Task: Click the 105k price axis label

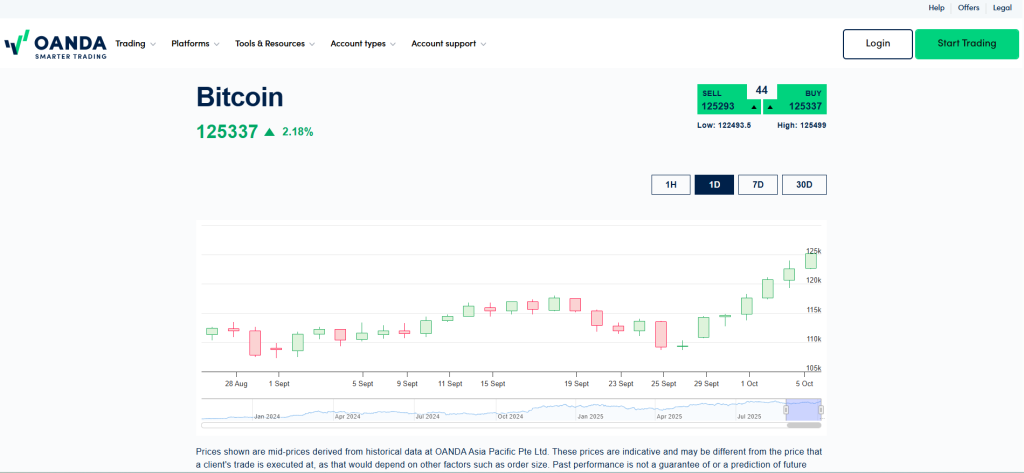Action: point(814,368)
